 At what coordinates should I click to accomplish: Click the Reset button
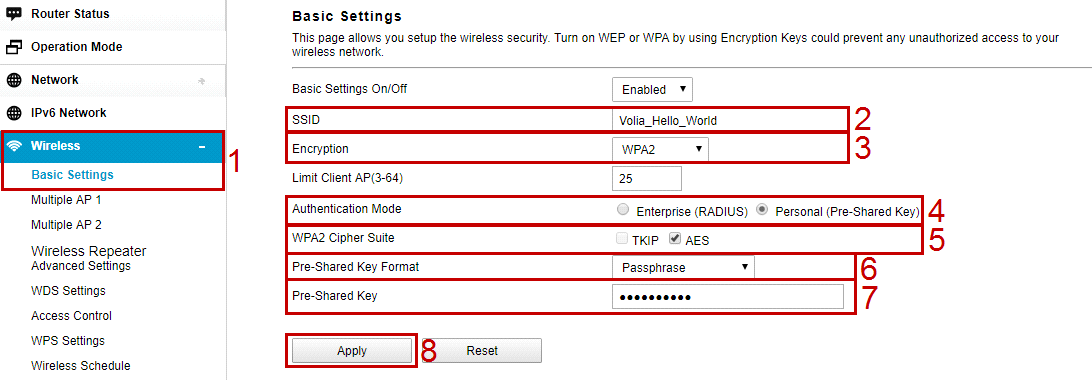pos(482,351)
